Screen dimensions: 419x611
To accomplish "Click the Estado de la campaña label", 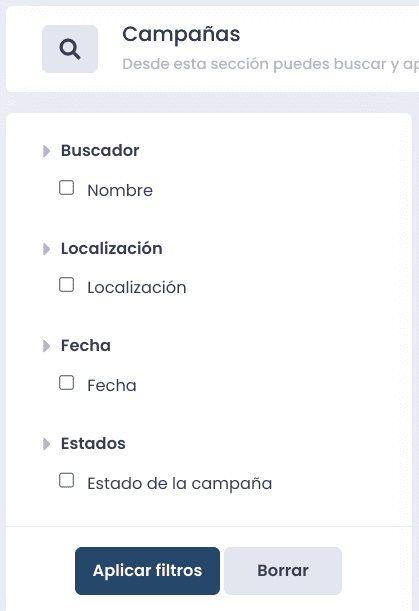I will tap(180, 484).
